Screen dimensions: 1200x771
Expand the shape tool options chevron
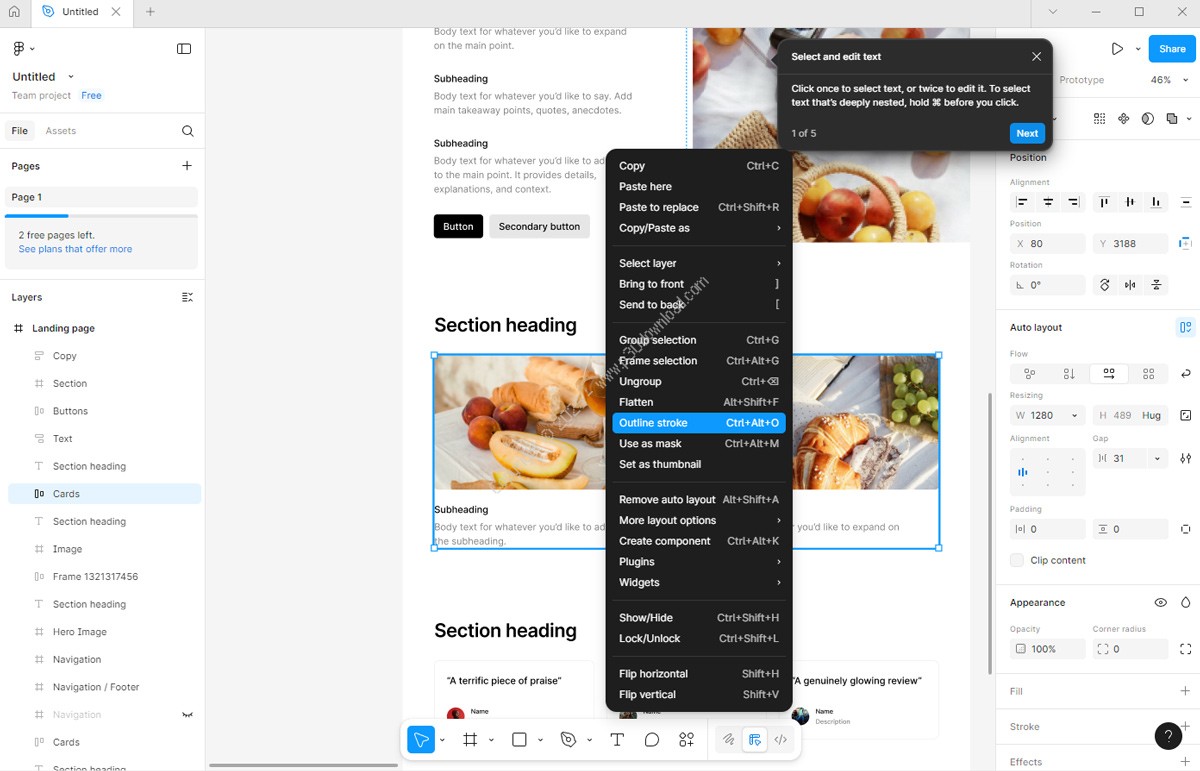click(540, 740)
